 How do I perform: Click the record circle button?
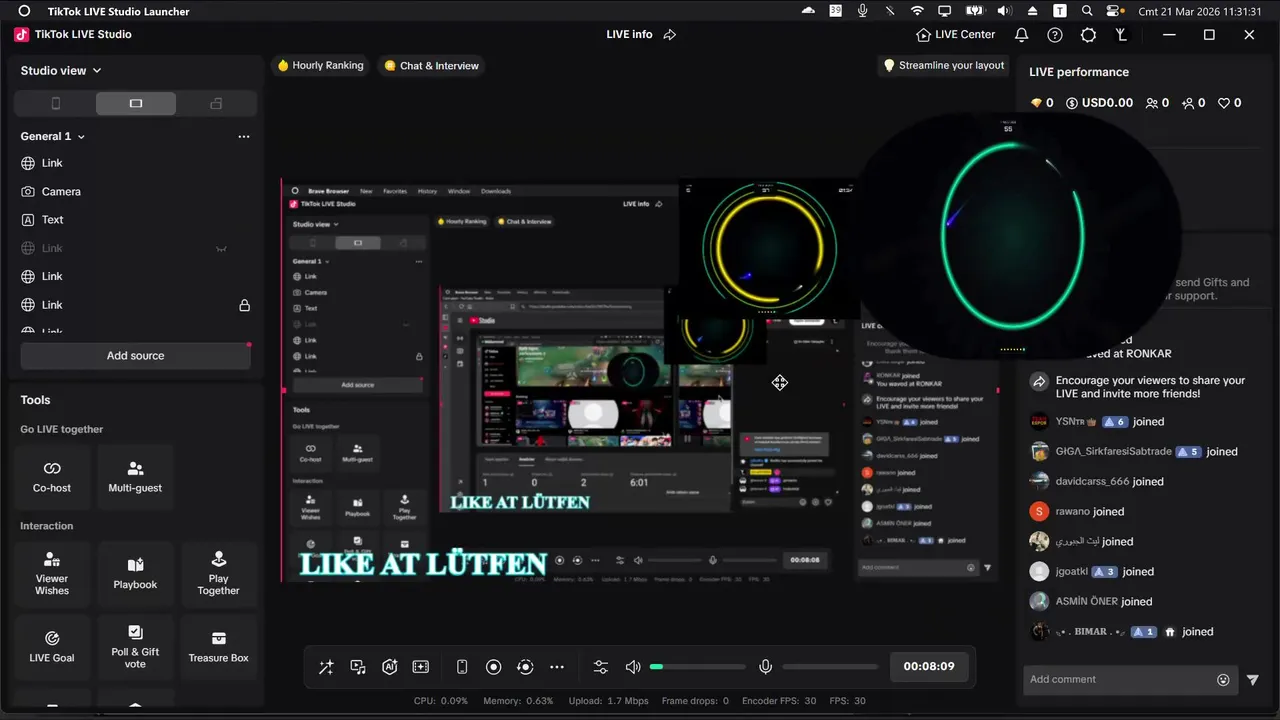(493, 667)
